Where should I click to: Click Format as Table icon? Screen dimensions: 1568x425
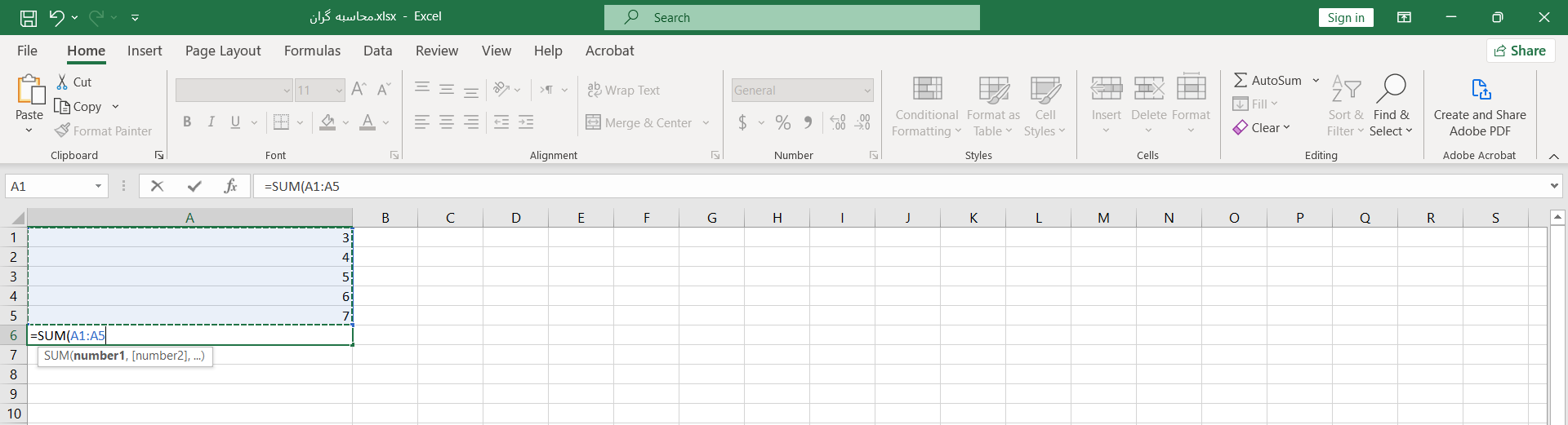(993, 107)
